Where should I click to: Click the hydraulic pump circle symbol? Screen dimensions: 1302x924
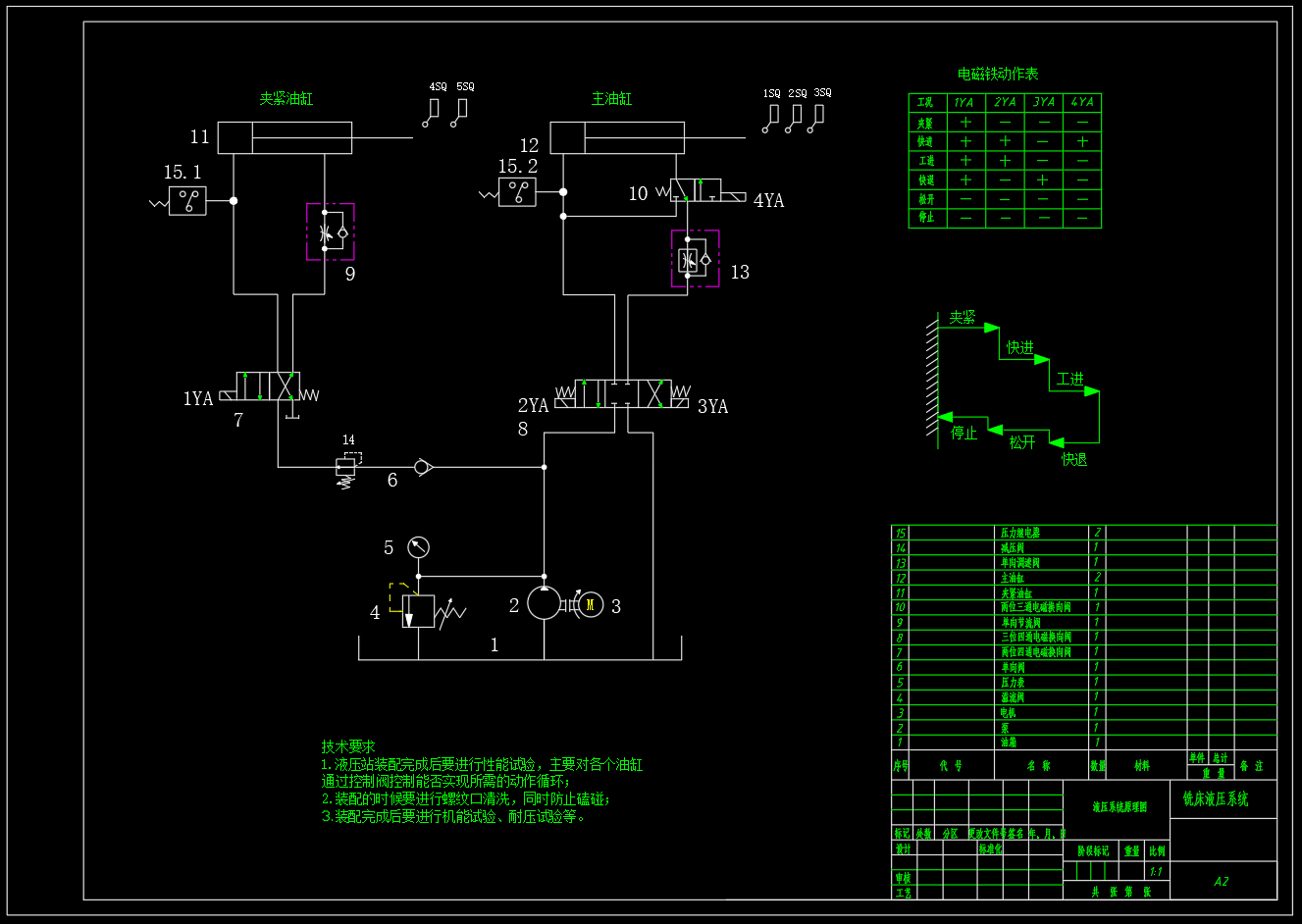pos(544,603)
